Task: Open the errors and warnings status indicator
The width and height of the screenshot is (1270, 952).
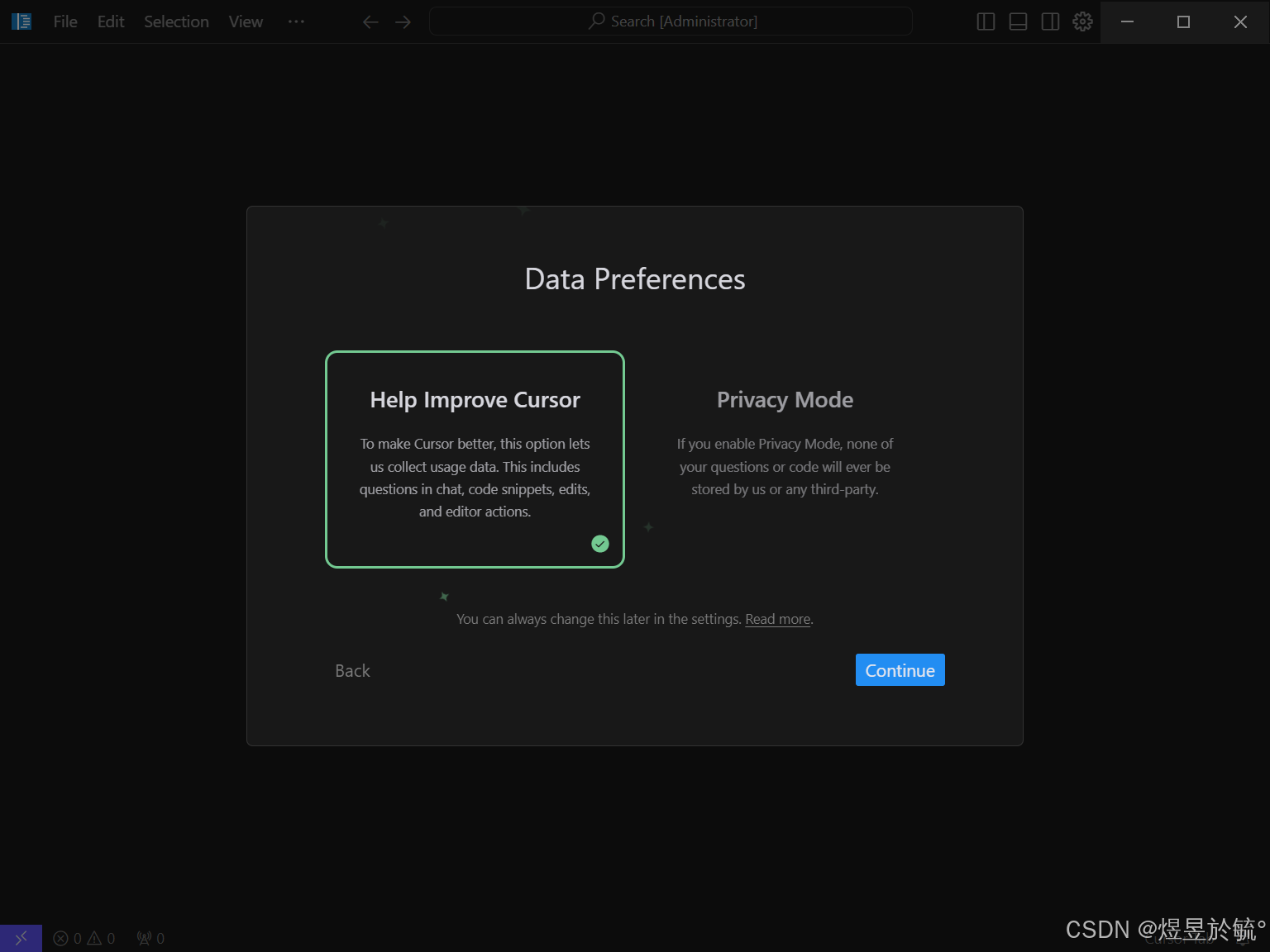Action: click(84, 939)
